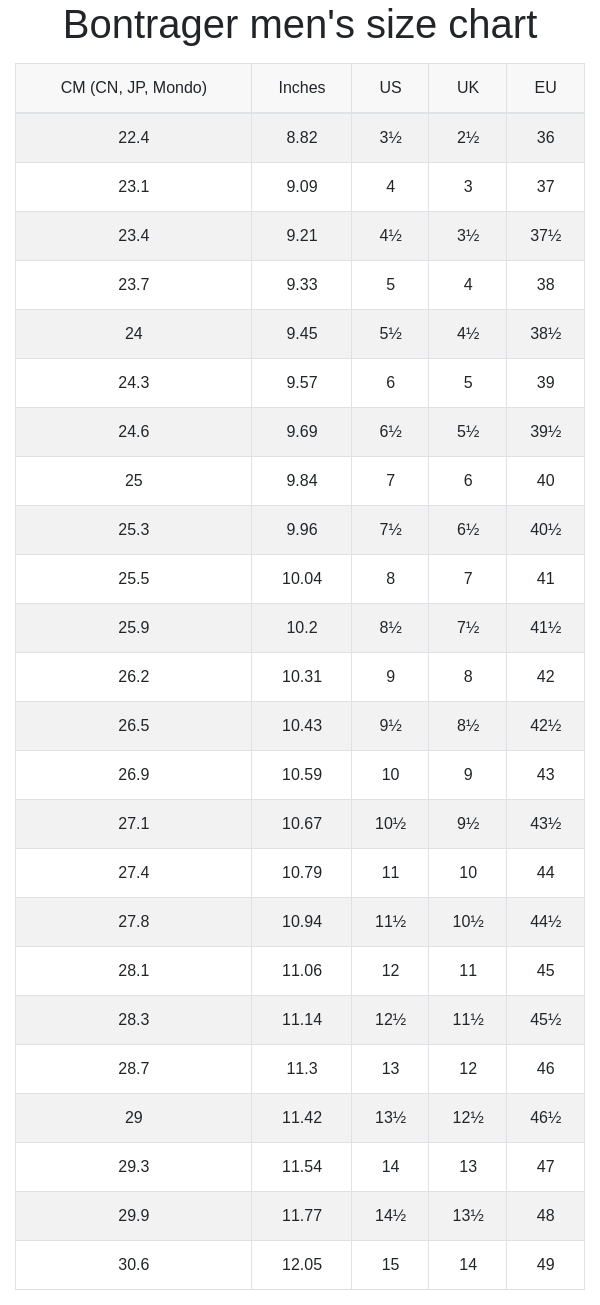Select EU size 47 cell

[545, 1167]
